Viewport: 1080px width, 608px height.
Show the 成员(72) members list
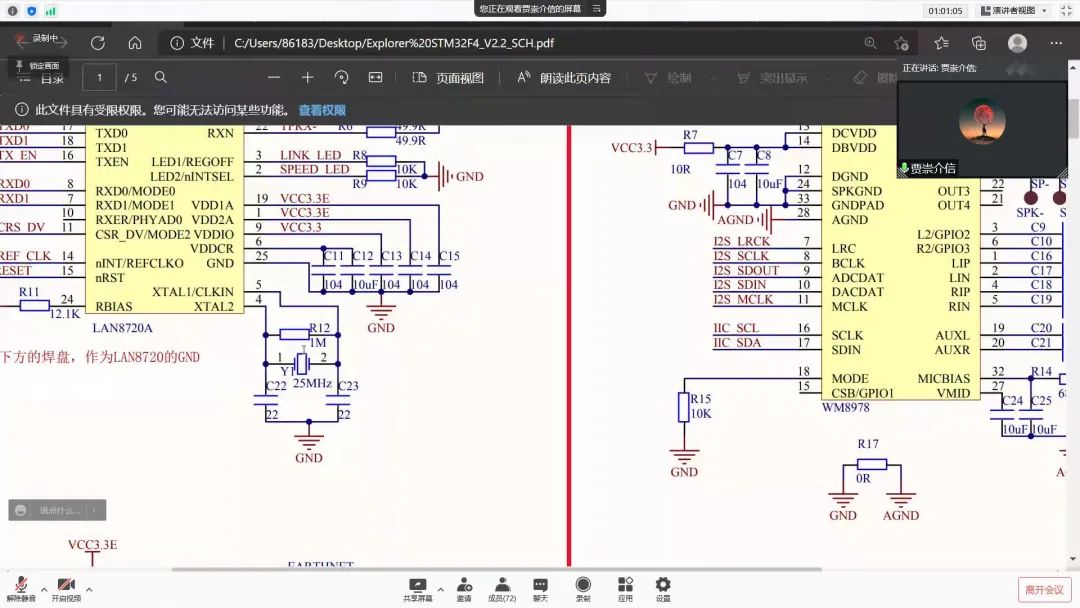[x=501, y=588]
